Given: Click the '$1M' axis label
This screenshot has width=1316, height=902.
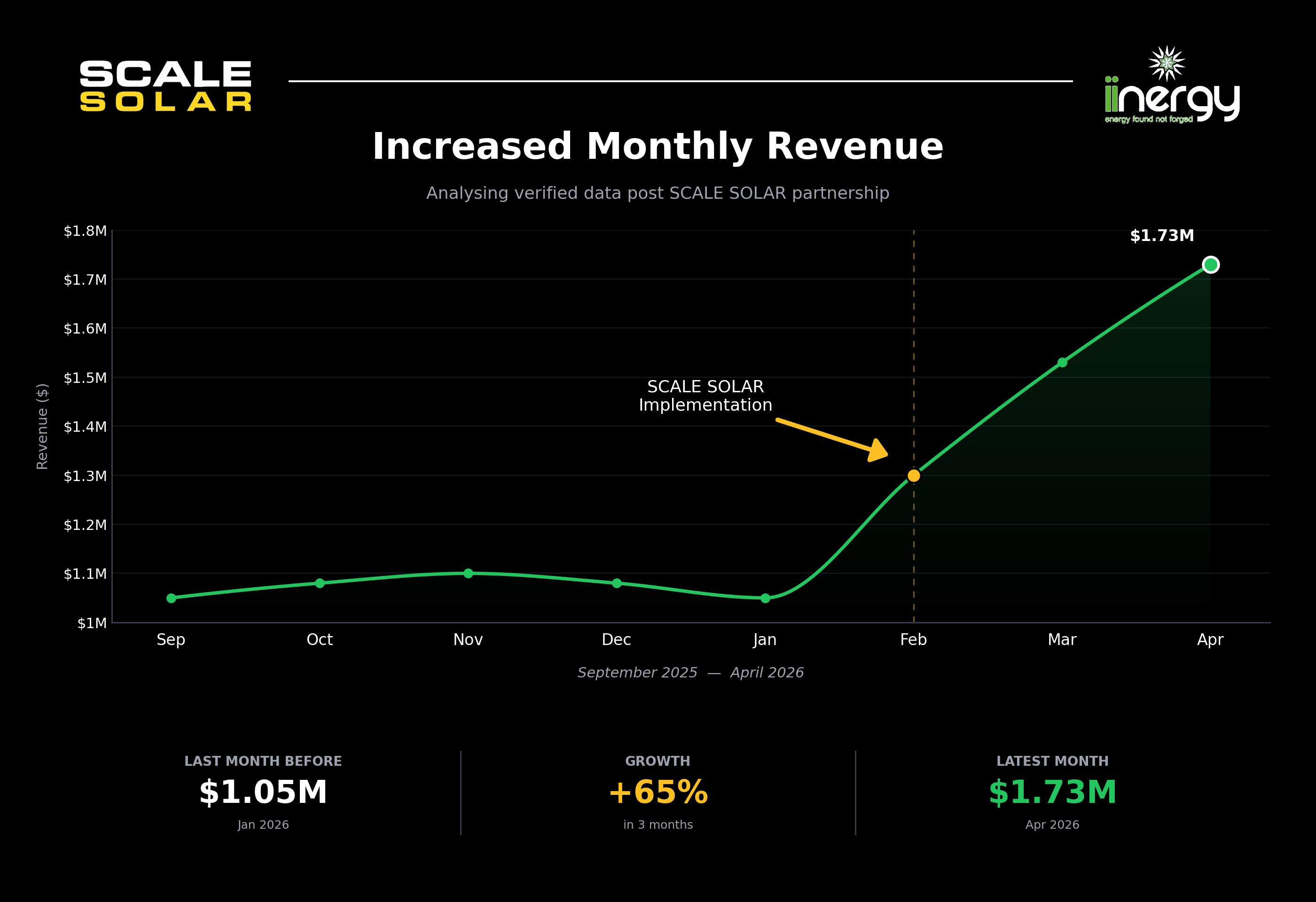Looking at the screenshot, I should (x=92, y=623).
